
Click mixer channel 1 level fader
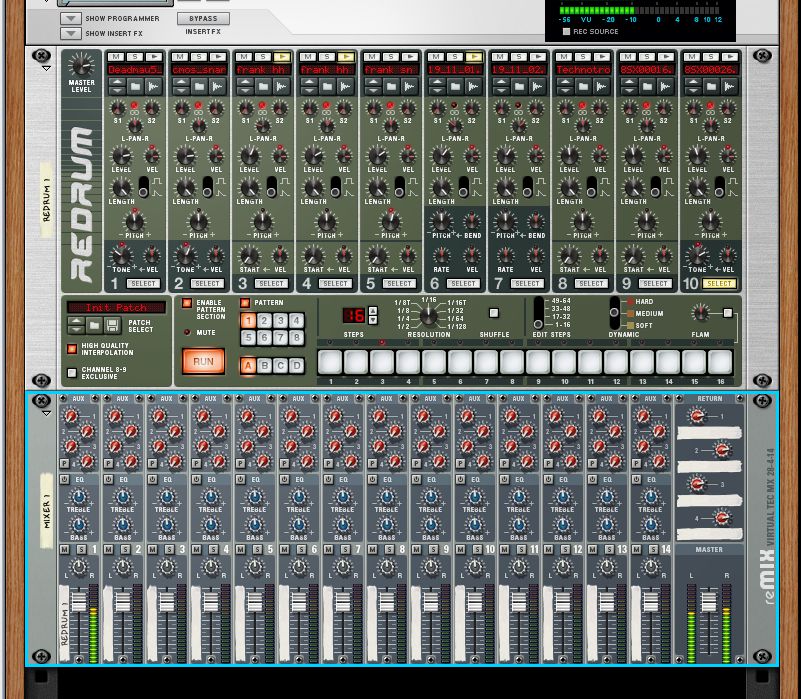click(x=79, y=600)
